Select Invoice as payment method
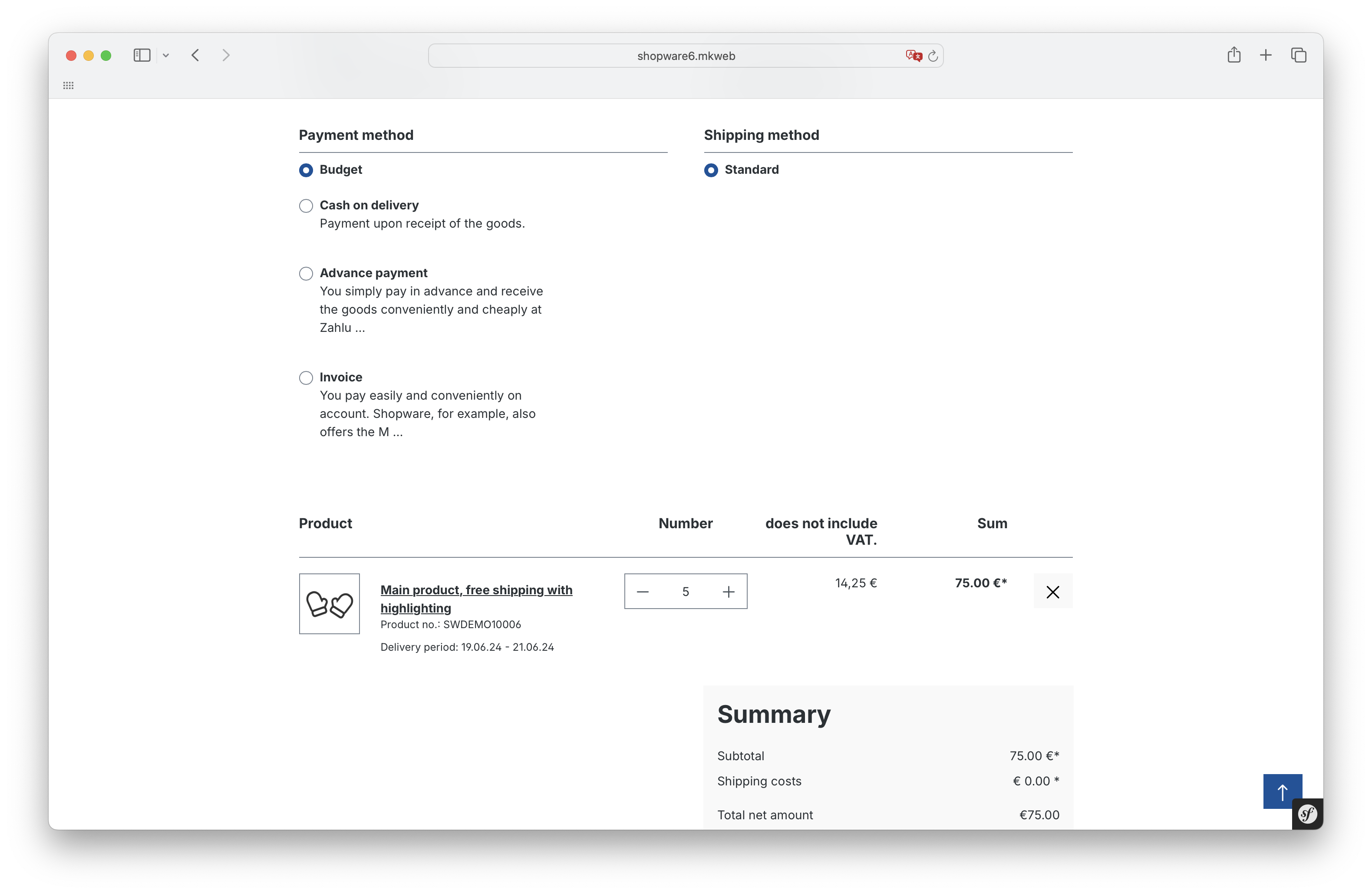 tap(306, 378)
